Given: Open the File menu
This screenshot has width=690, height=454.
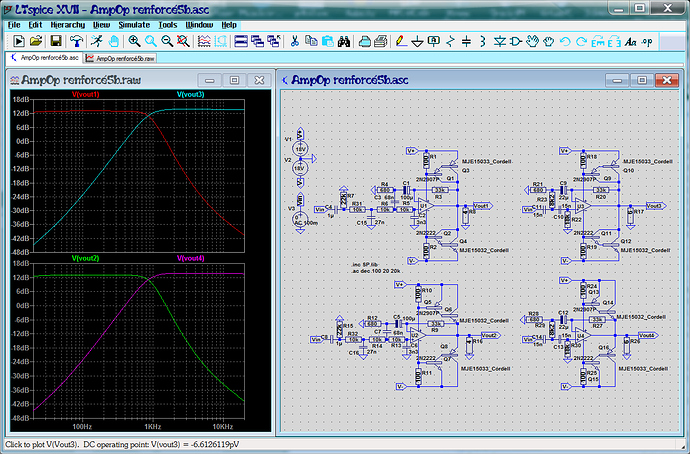Looking at the screenshot, I should pyautogui.click(x=14, y=25).
